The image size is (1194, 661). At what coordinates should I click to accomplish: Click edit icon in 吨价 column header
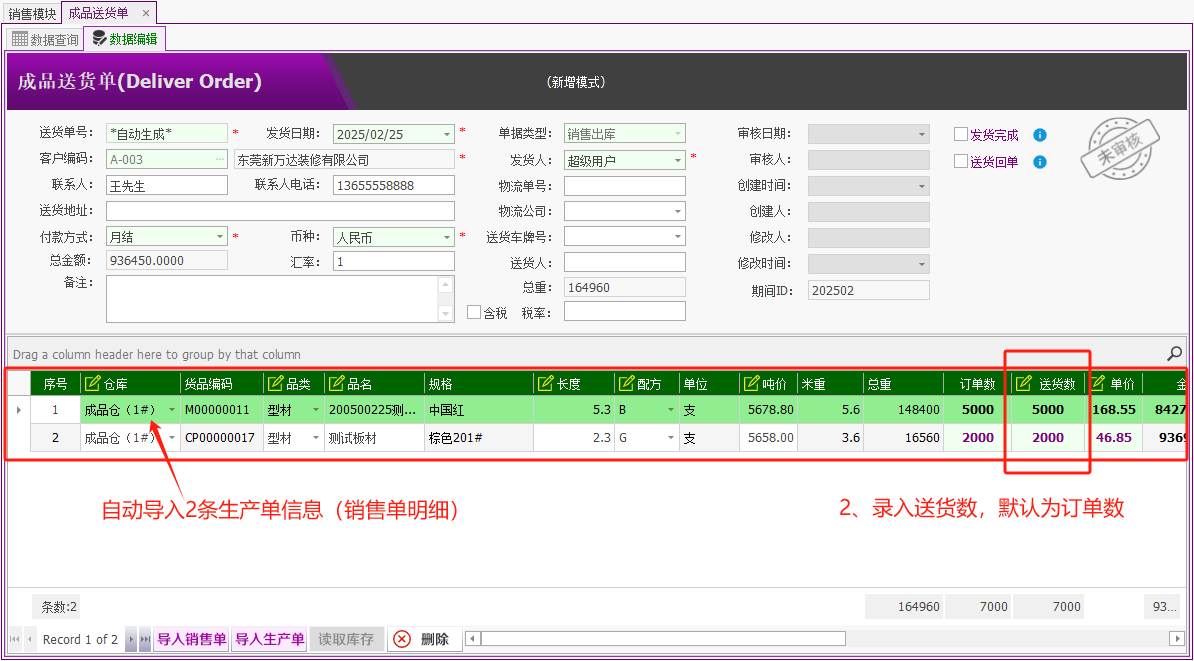(751, 383)
